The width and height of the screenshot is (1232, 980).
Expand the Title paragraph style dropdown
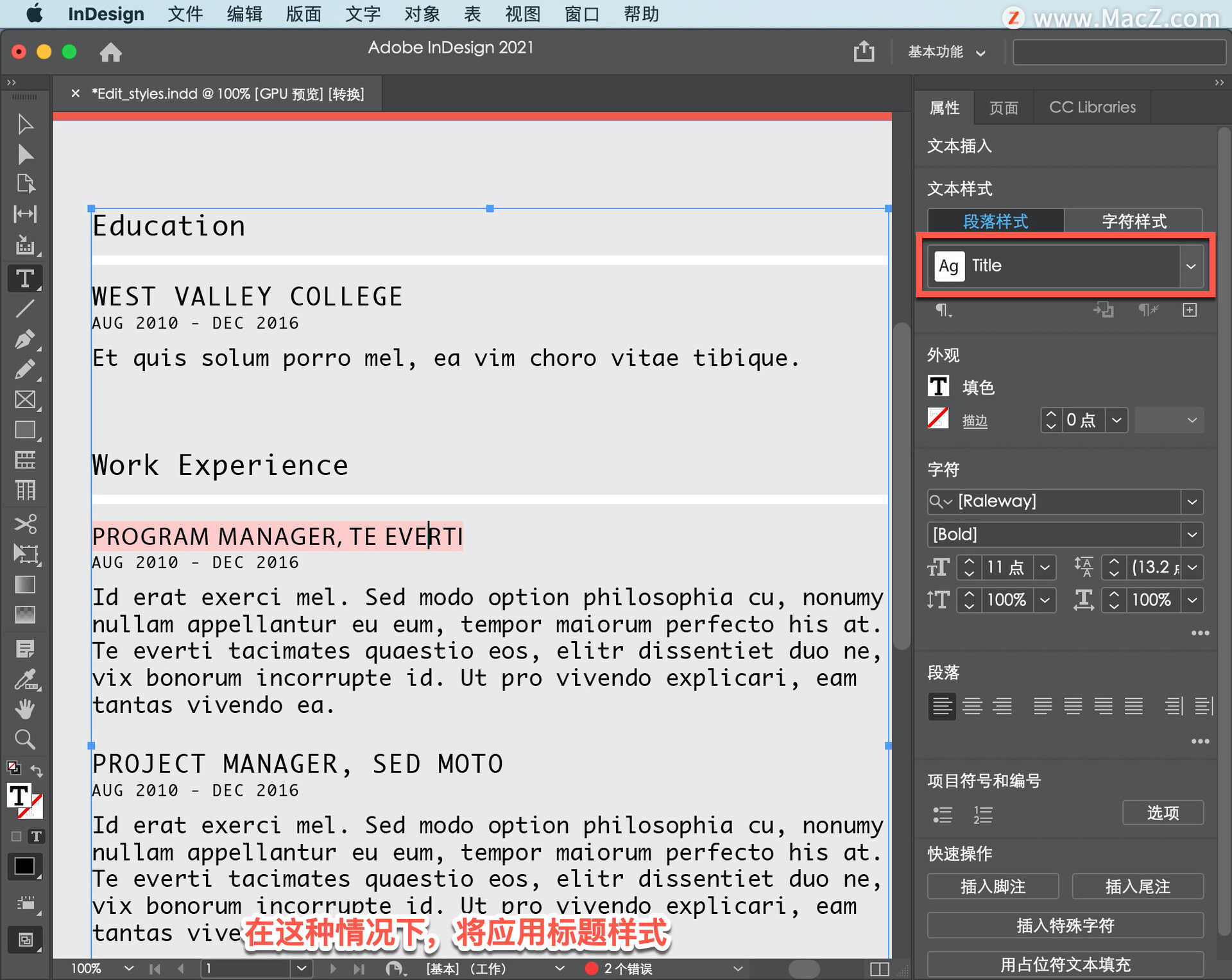1190,266
